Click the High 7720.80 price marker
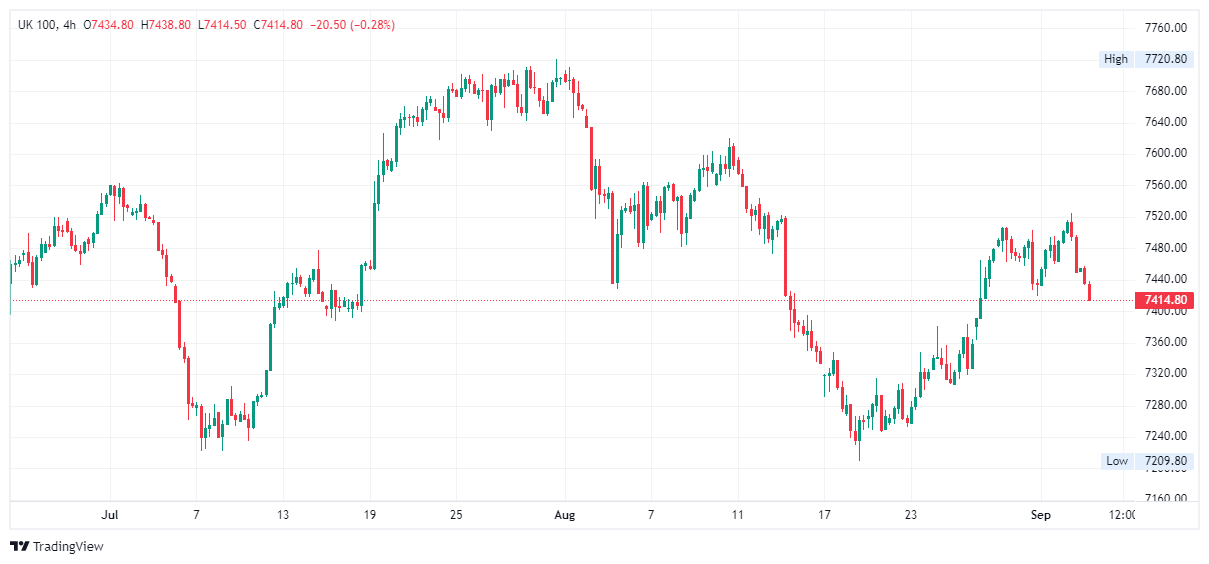1209x564 pixels. pyautogui.click(x=1146, y=59)
